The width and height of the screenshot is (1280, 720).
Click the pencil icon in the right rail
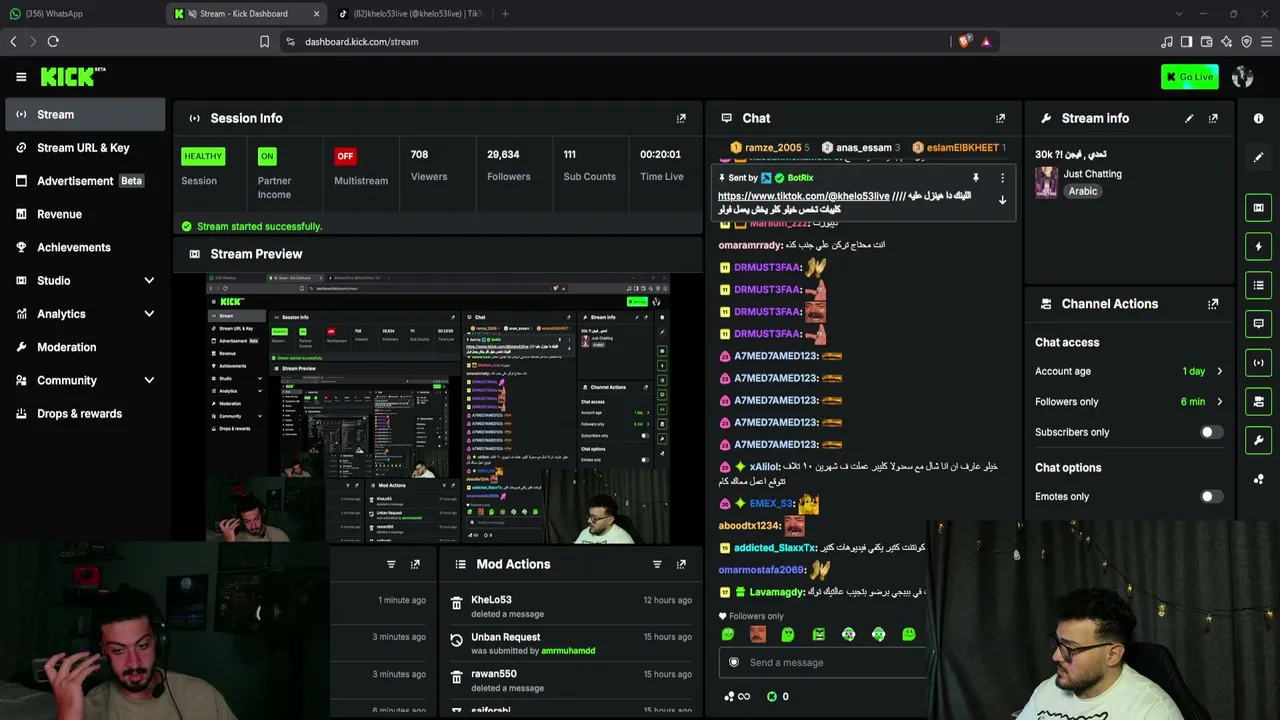click(x=1258, y=157)
